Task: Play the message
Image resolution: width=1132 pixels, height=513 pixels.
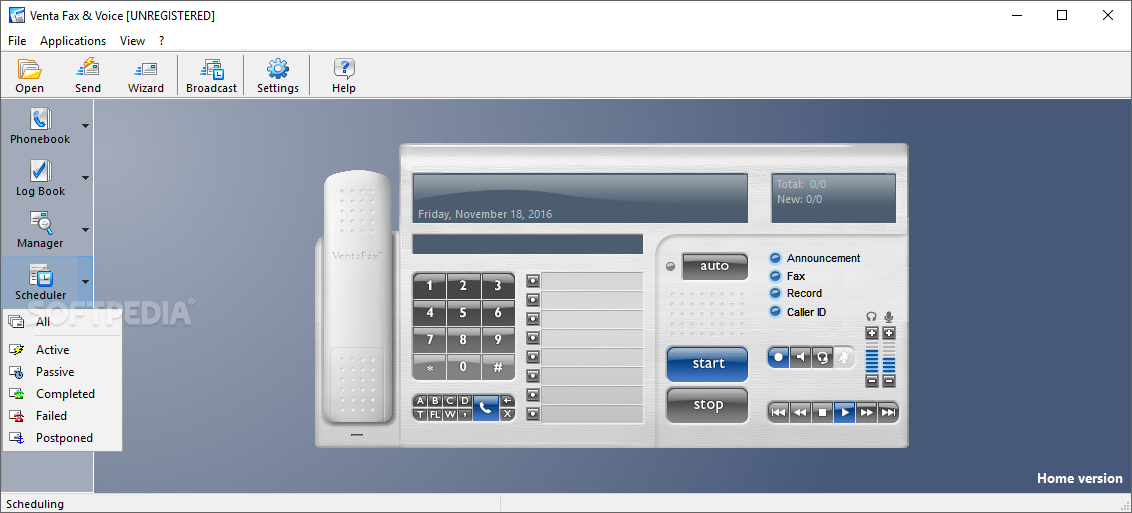Action: tap(845, 413)
